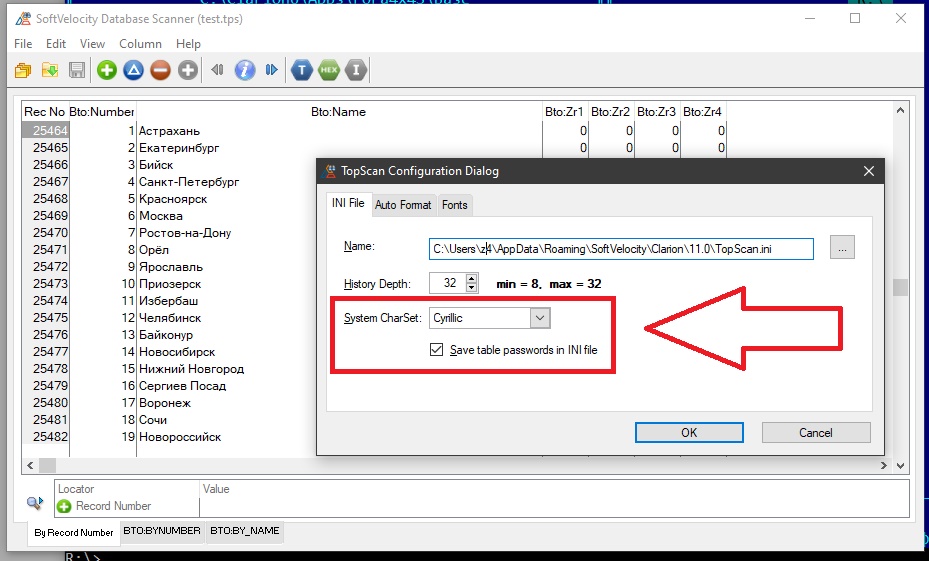Increase History Depth with the up arrow

click(472, 279)
